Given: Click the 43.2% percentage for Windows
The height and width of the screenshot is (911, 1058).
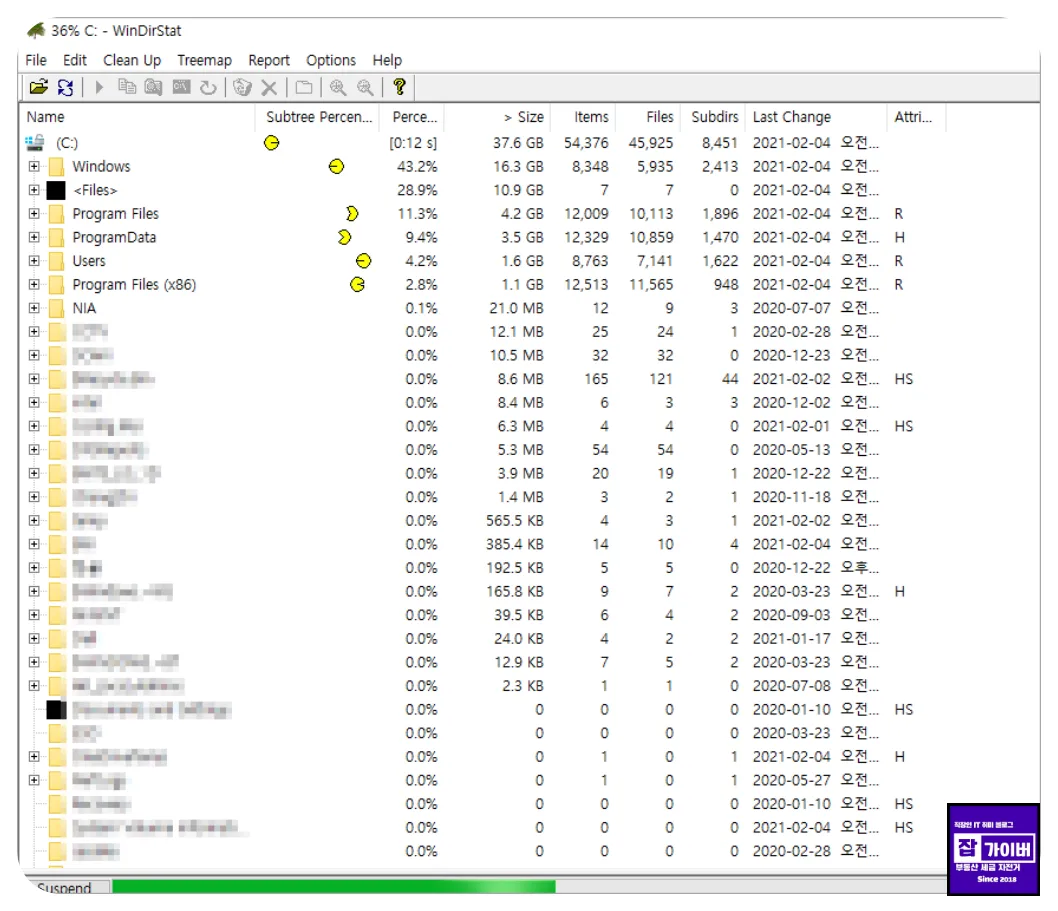Looking at the screenshot, I should pos(417,166).
